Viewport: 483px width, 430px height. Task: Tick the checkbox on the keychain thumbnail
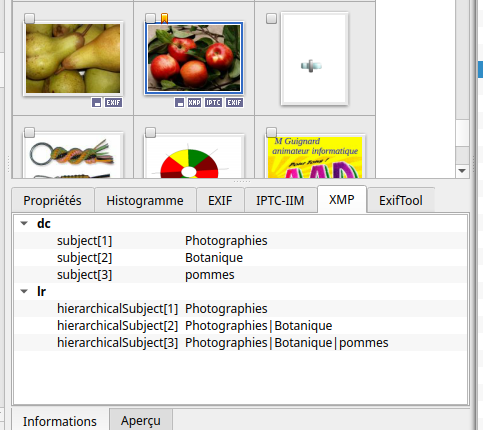coord(29,132)
